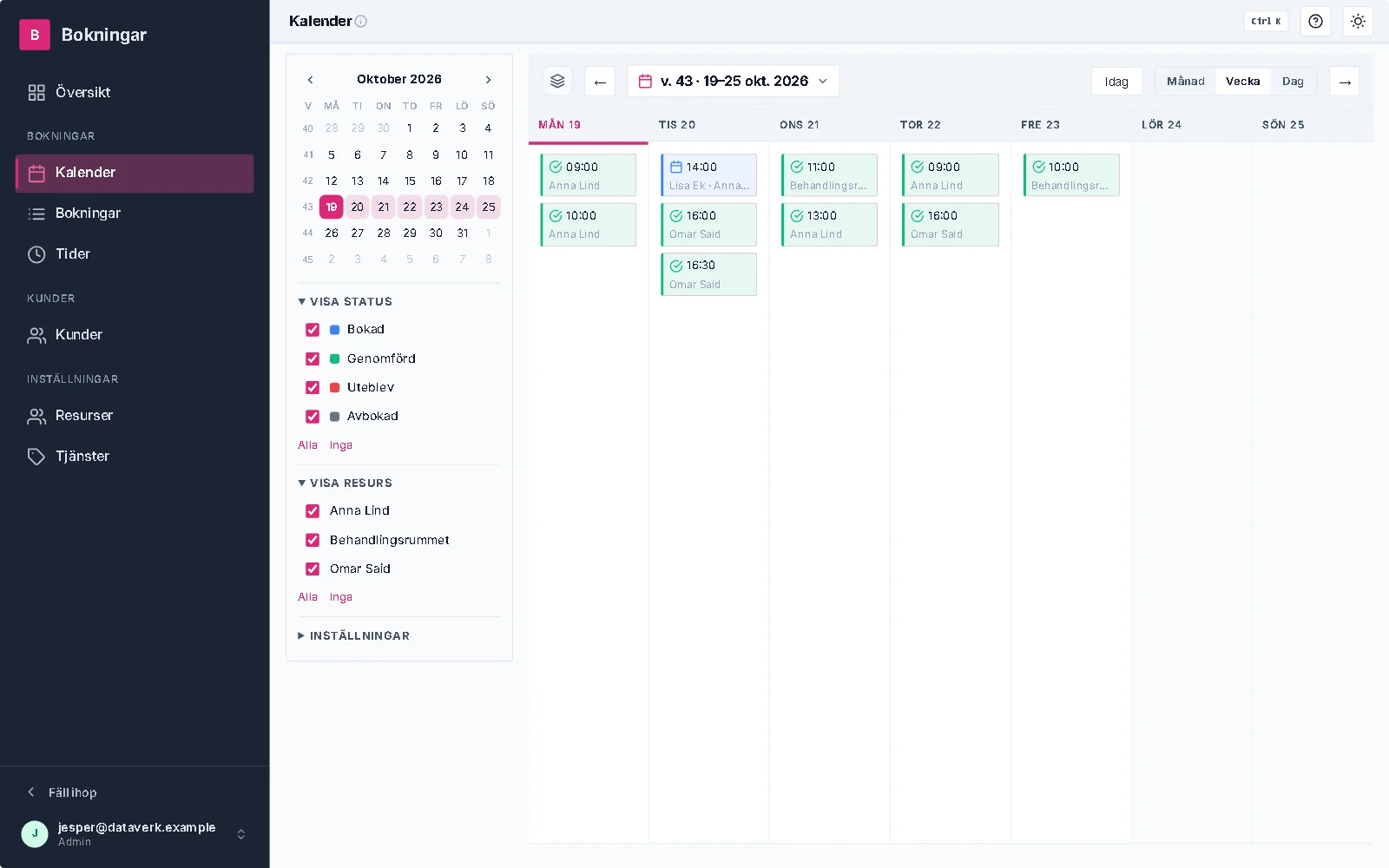This screenshot has width=1389, height=868.
Task: Expand the Inställningar section in filter panel
Action: [354, 636]
